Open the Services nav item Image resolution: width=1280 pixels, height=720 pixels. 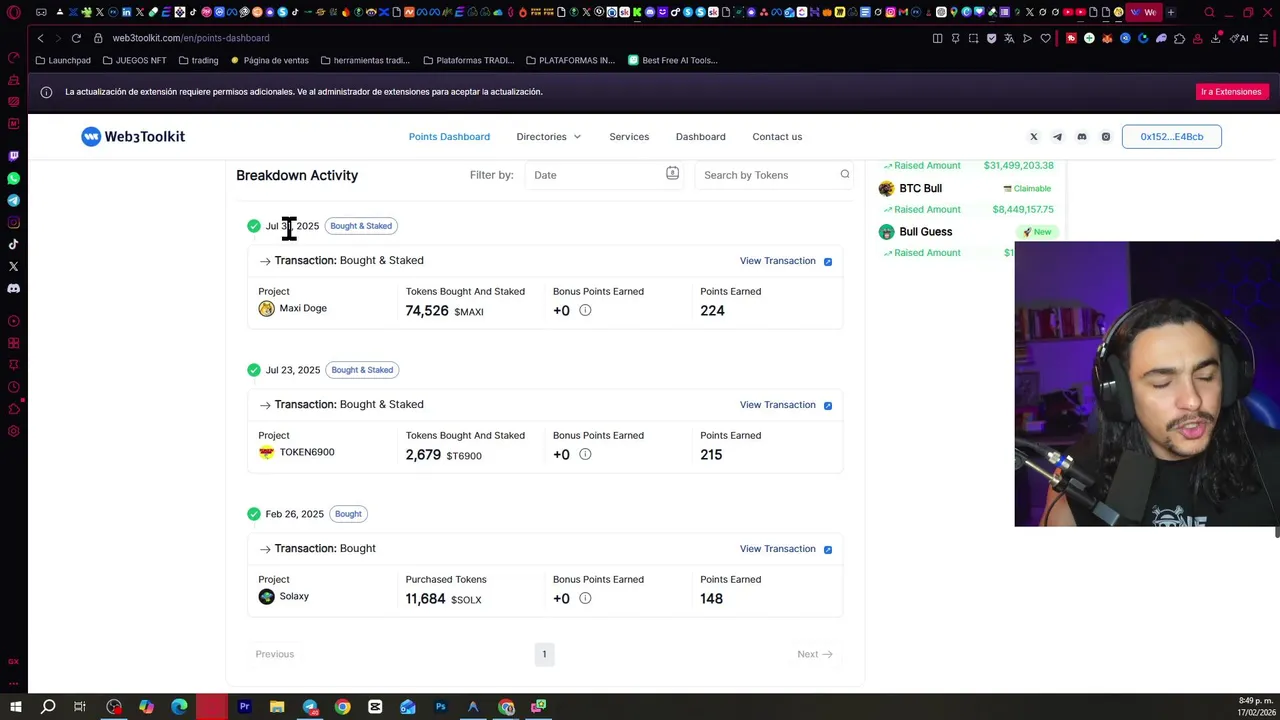[x=629, y=137]
